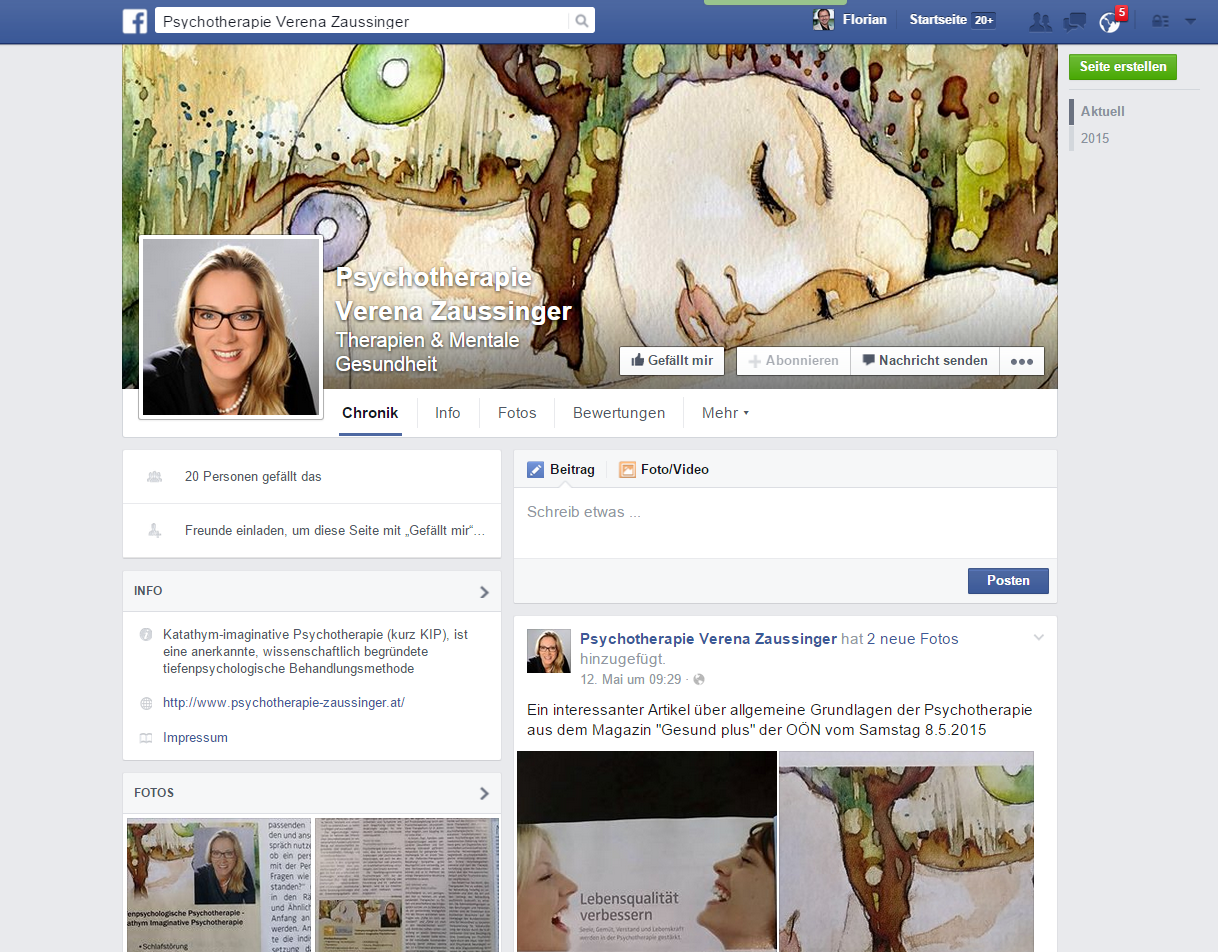
Task: Click the Foto/Video picture icon
Action: pos(627,469)
